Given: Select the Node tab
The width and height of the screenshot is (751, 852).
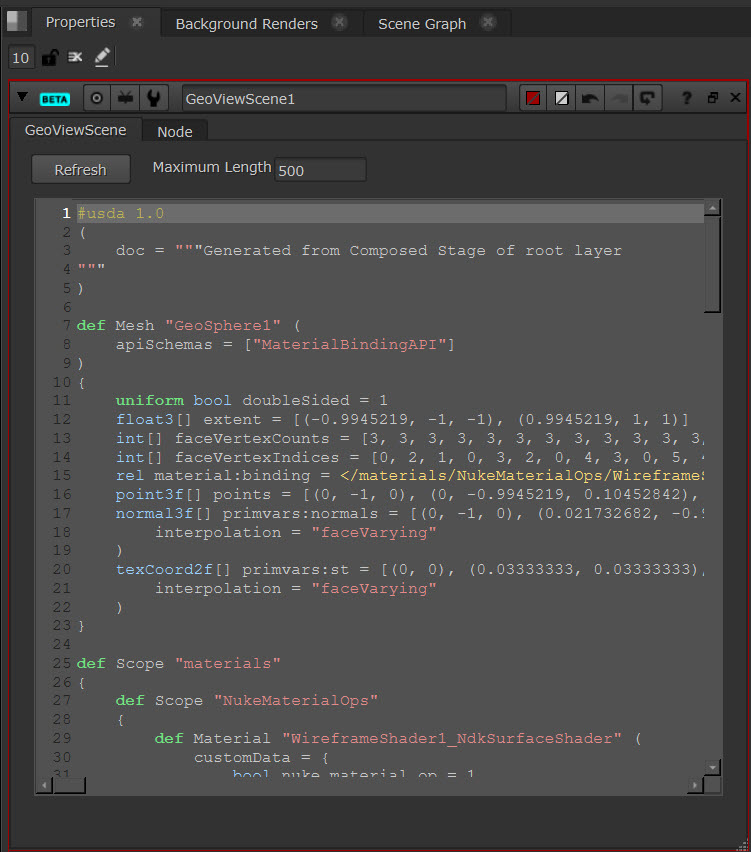Looking at the screenshot, I should coord(175,131).
